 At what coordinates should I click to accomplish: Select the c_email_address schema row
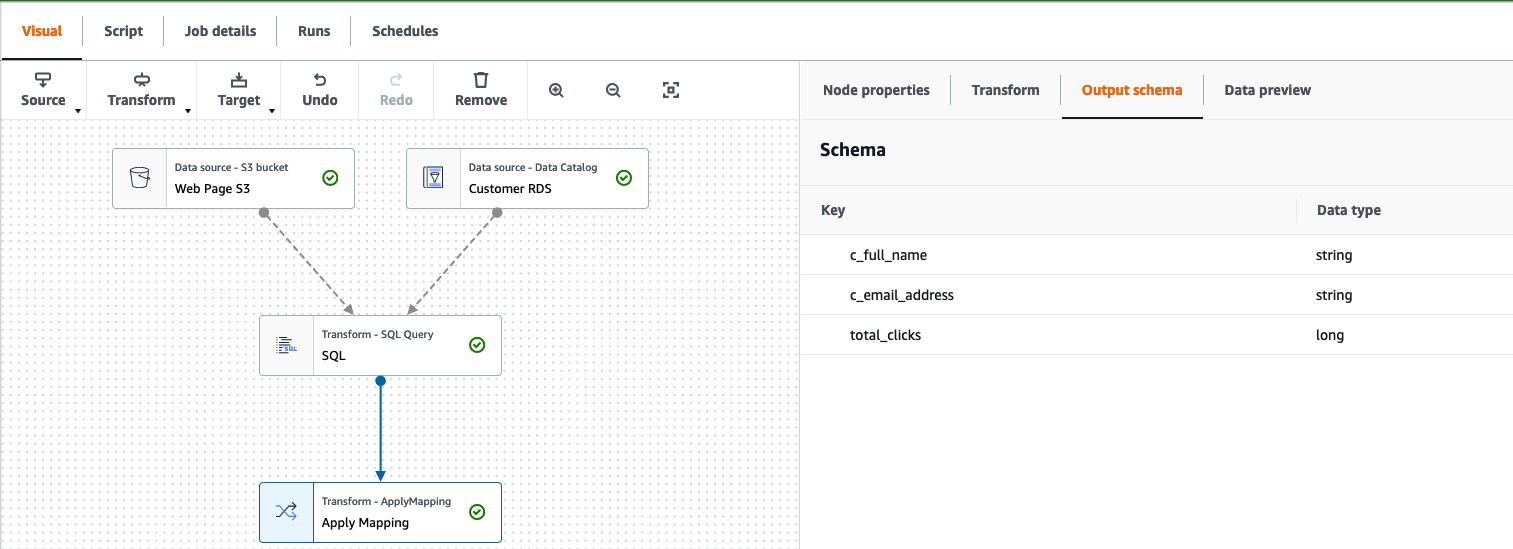(x=1156, y=295)
